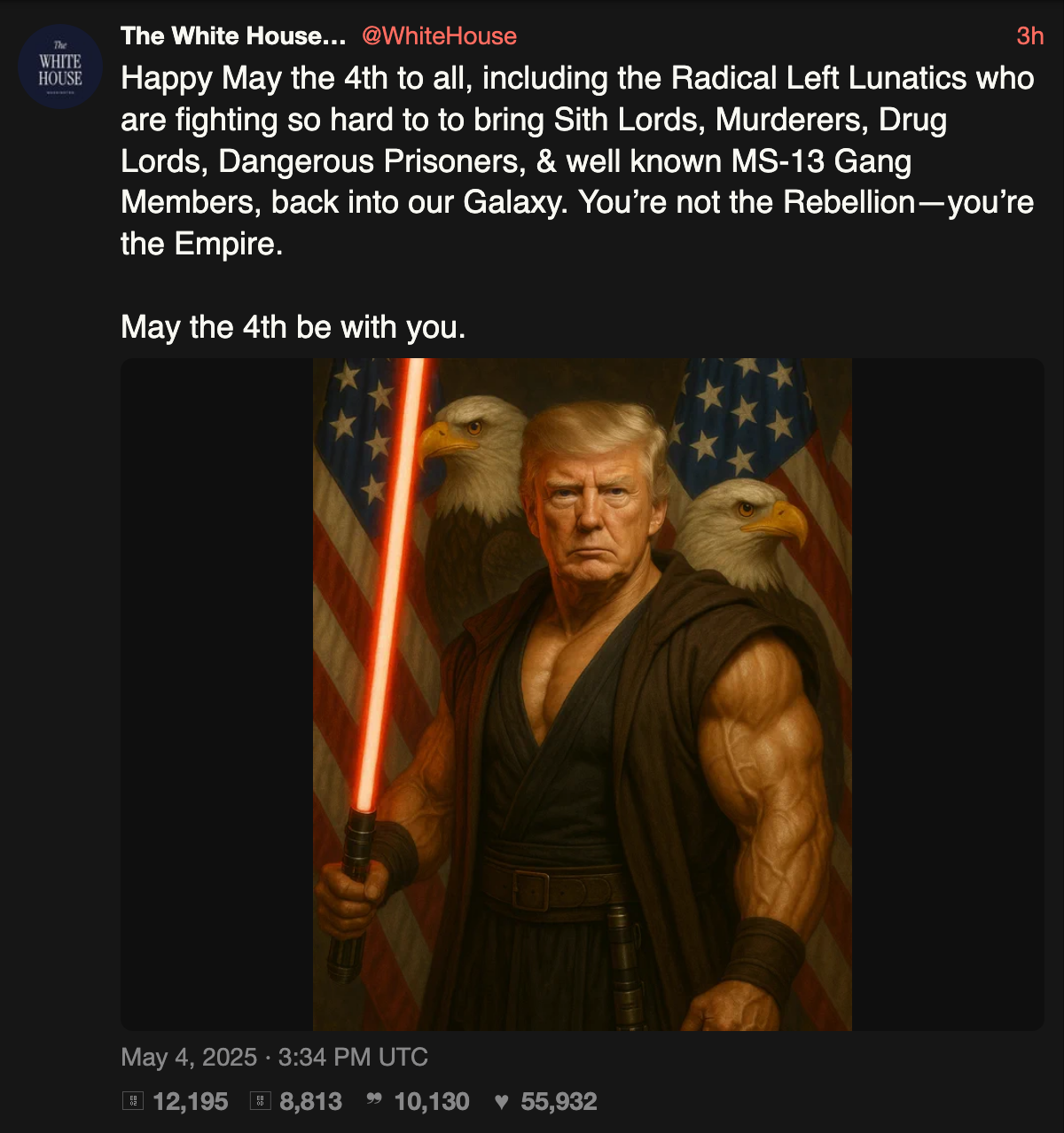The image size is (1064, 1133).
Task: Visit the @WhiteHouse handle link
Action: [439, 35]
